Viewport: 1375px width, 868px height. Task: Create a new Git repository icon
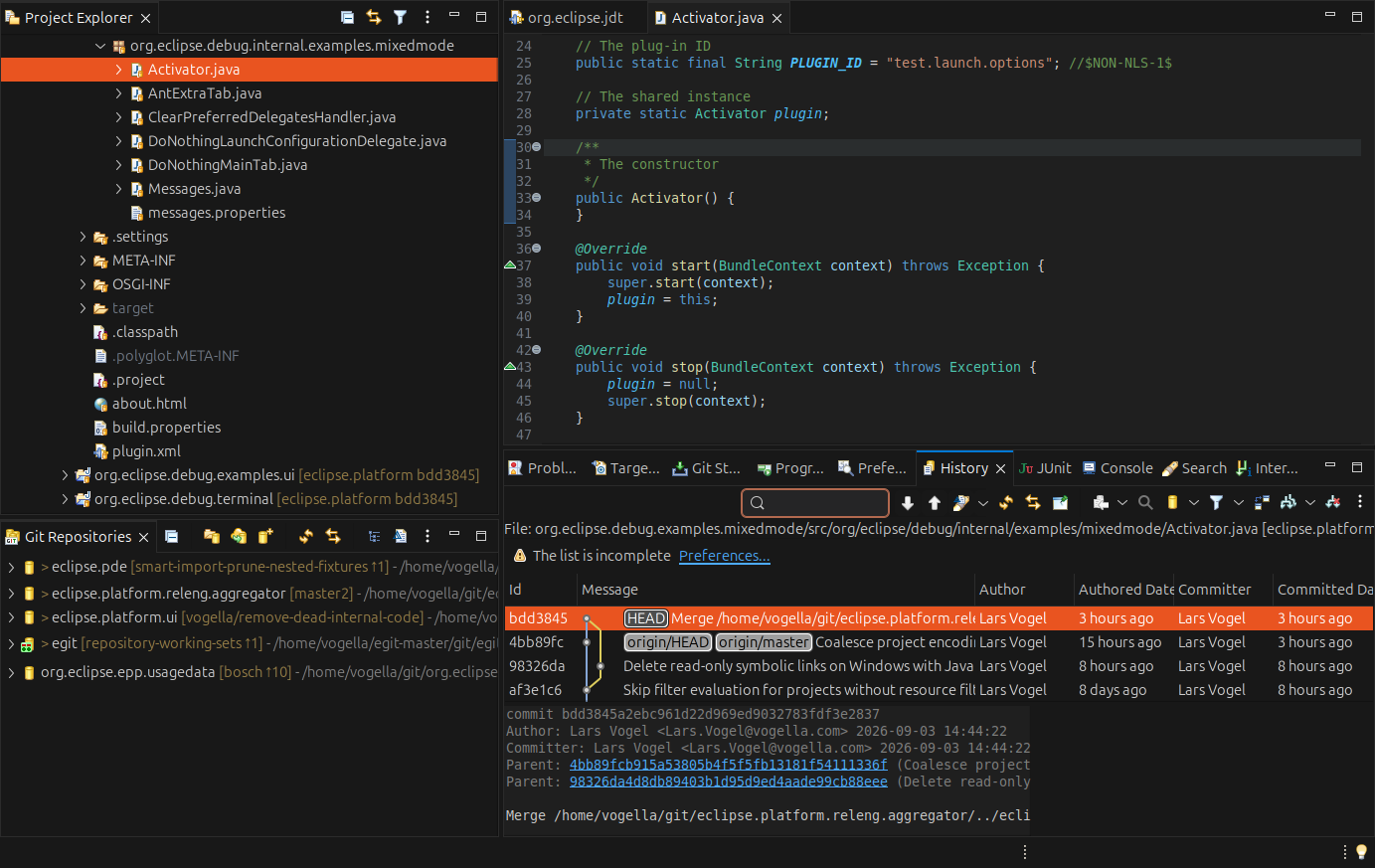[265, 536]
